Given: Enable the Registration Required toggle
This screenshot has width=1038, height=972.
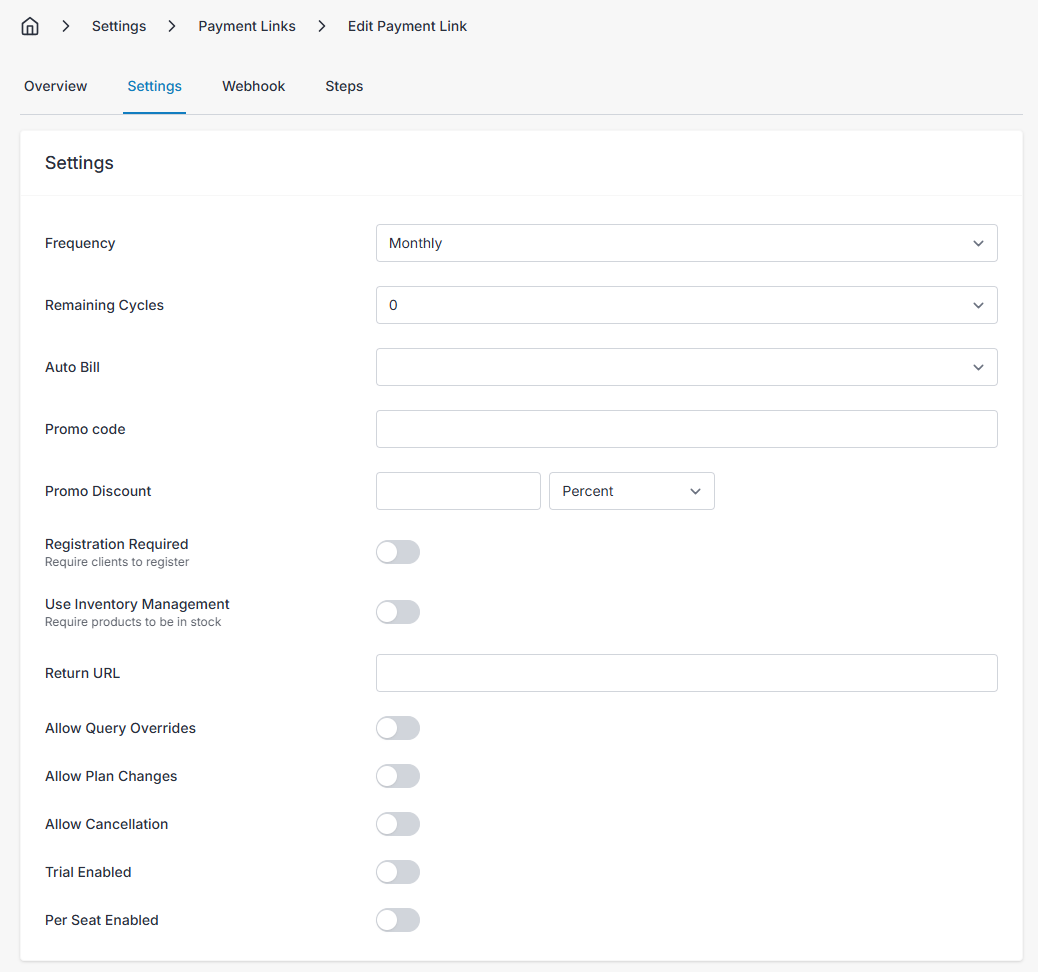Looking at the screenshot, I should (398, 552).
